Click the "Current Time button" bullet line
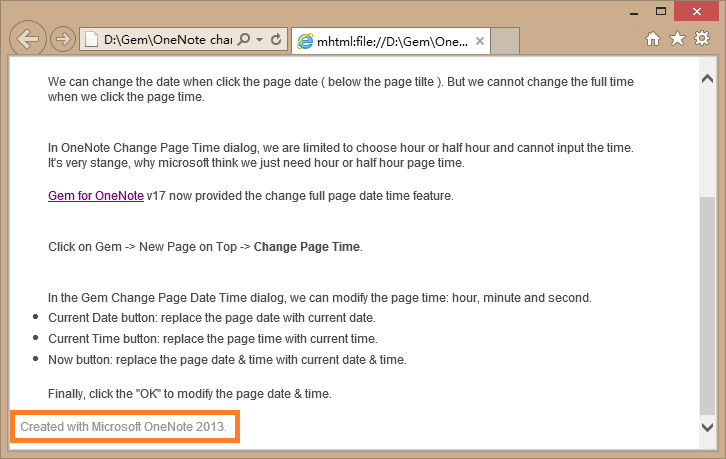The width and height of the screenshot is (726, 459). pyautogui.click(x=213, y=339)
